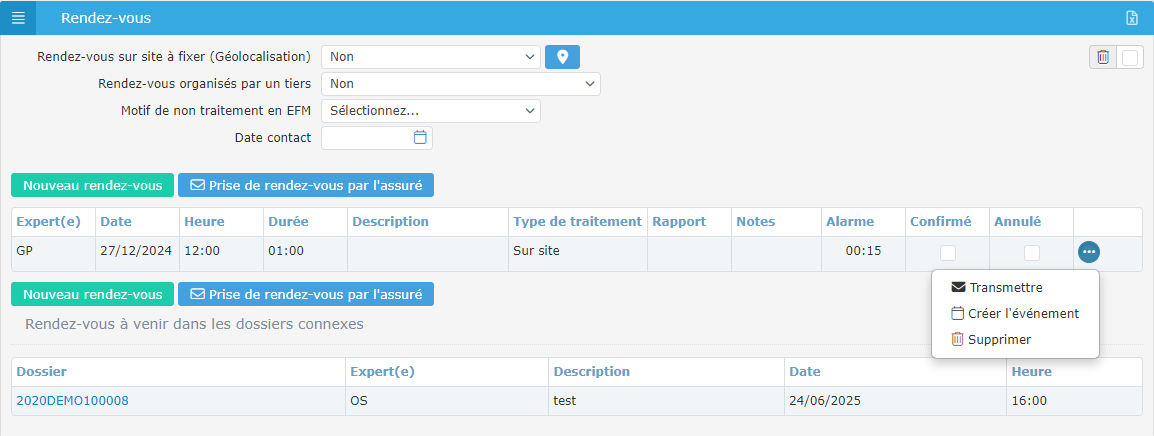Expand the Rendez-vous sur site à fixer dropdown
The width and height of the screenshot is (1154, 436).
(x=431, y=57)
